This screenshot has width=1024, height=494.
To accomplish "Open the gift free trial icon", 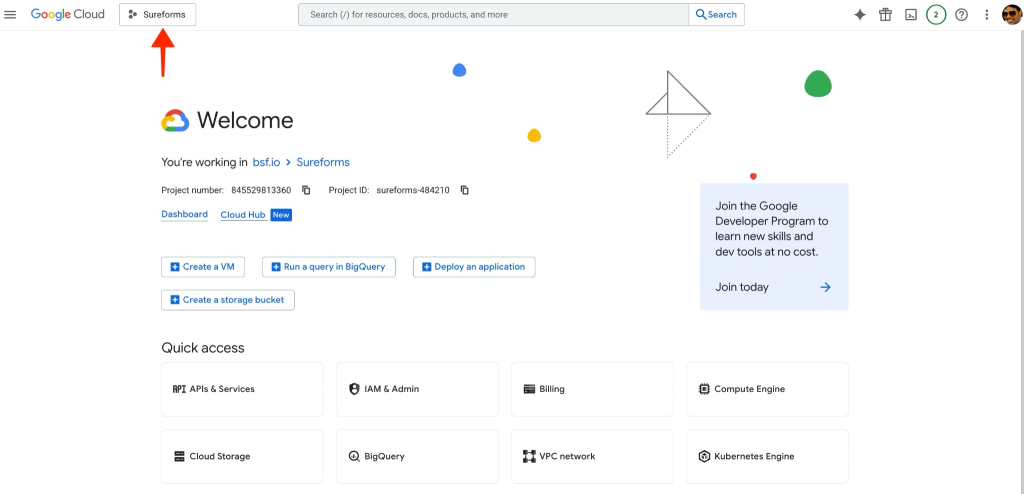I will coord(886,14).
